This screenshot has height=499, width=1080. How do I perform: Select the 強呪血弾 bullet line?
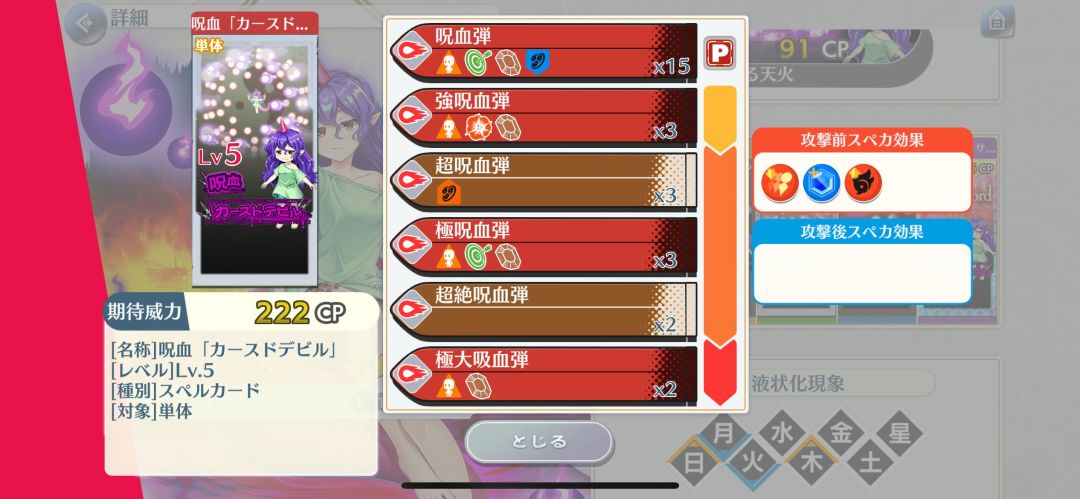click(543, 117)
